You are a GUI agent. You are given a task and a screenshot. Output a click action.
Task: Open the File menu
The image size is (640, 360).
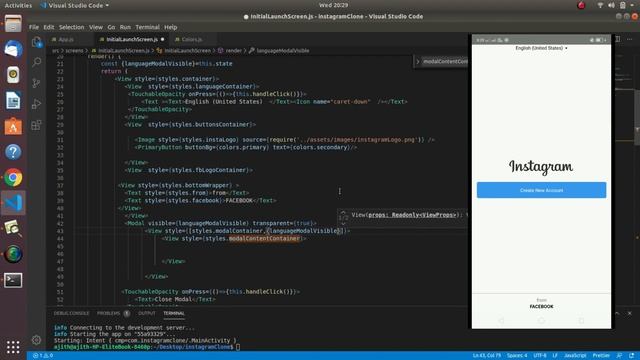pyautogui.click(x=34, y=27)
